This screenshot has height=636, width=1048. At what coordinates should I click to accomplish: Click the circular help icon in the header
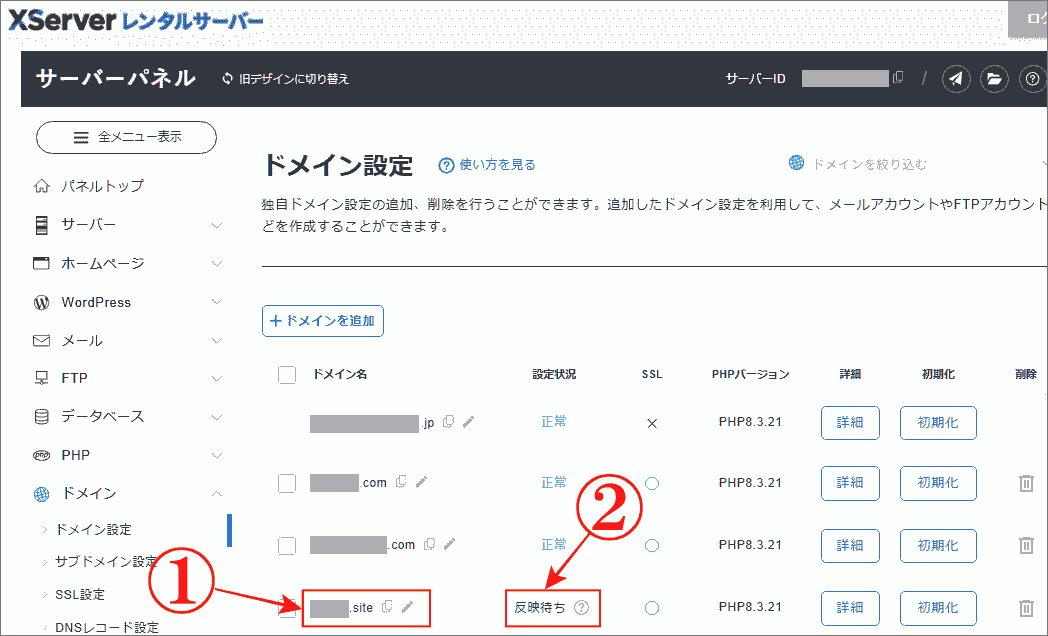click(x=1032, y=79)
